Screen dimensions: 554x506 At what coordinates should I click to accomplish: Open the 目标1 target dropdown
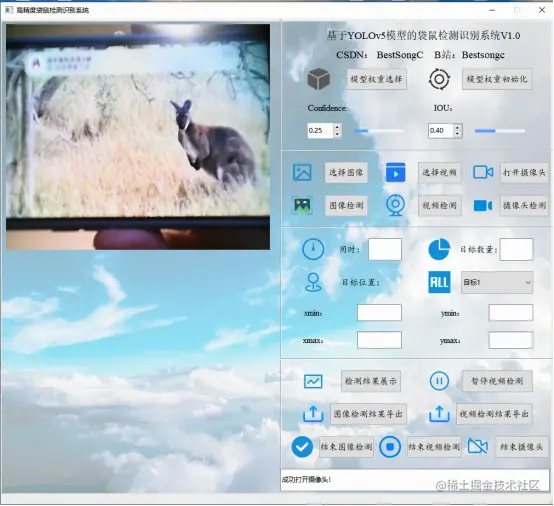point(497,282)
